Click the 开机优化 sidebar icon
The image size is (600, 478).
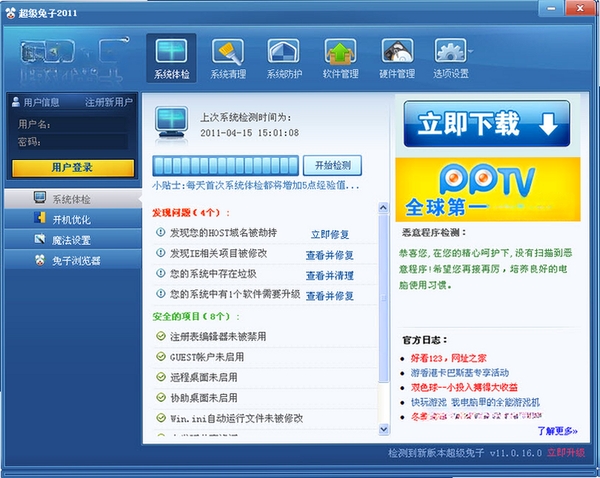pyautogui.click(x=40, y=218)
